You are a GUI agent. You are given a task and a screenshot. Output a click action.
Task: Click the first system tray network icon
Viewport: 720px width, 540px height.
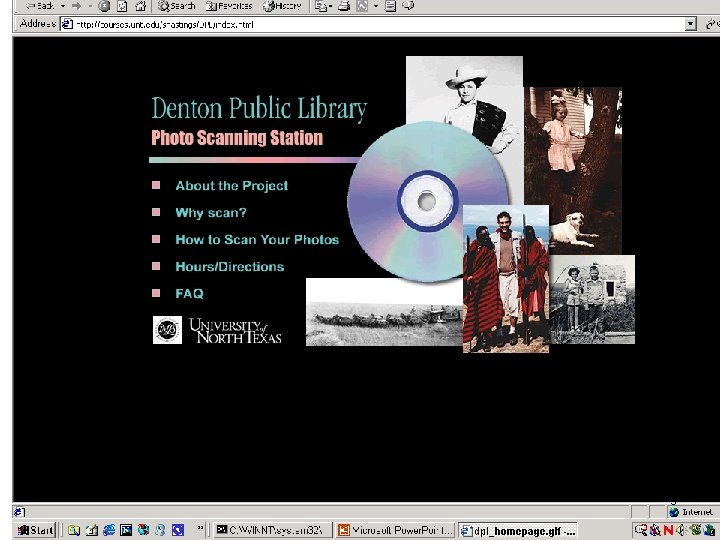[x=641, y=531]
